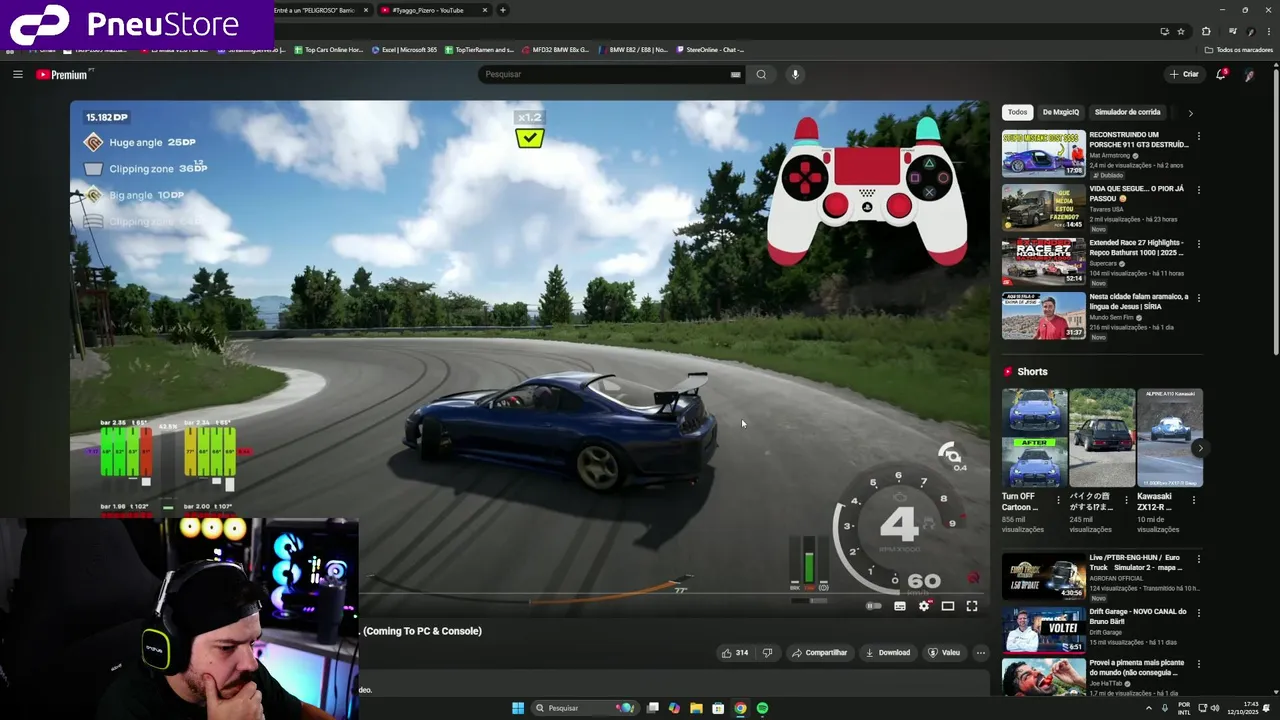Image resolution: width=1280 pixels, height=720 pixels.
Task: Enter fullscreen in the video player
Action: point(972,606)
